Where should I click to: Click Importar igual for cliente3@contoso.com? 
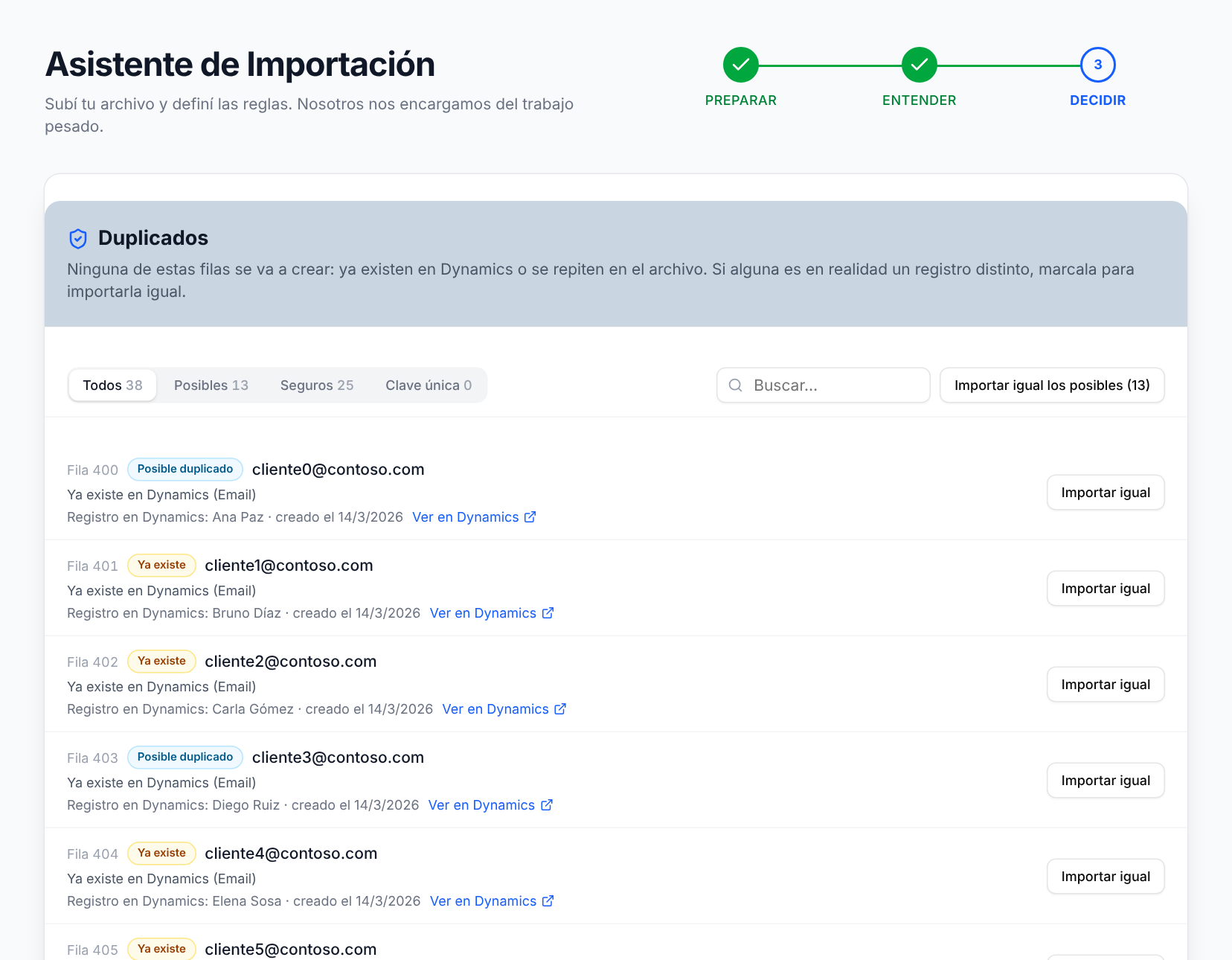[1106, 781]
